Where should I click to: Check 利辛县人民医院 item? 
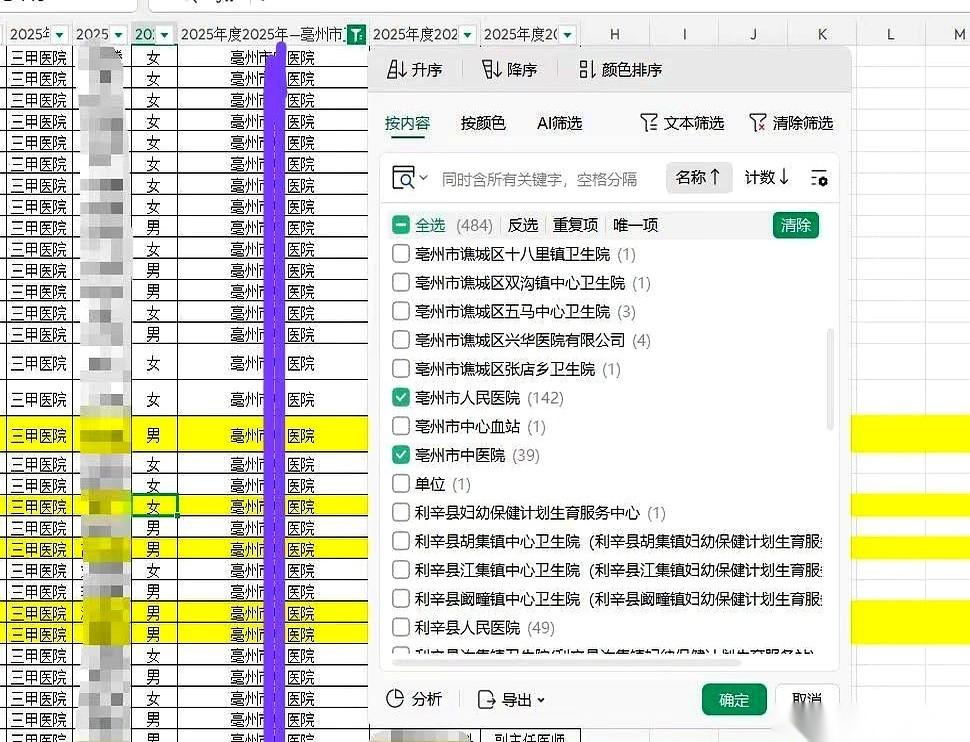(401, 628)
